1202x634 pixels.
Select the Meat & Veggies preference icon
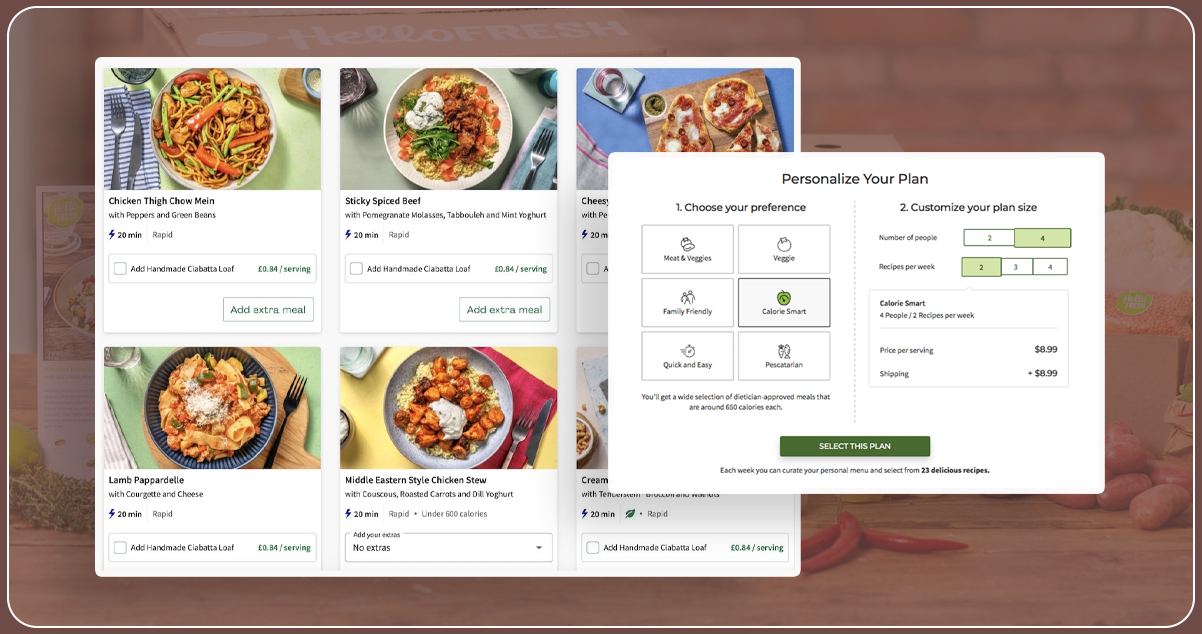[687, 243]
